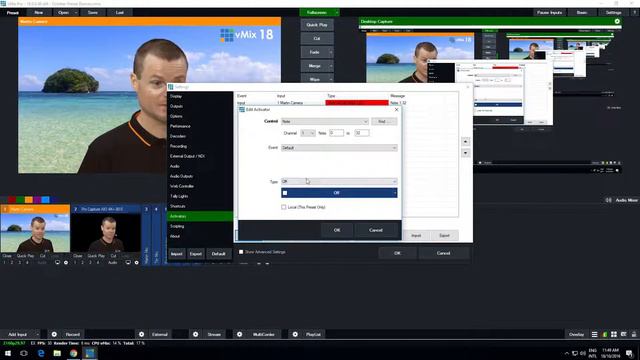
Task: Open Type dropdown in Edit Activator
Action: 339,181
